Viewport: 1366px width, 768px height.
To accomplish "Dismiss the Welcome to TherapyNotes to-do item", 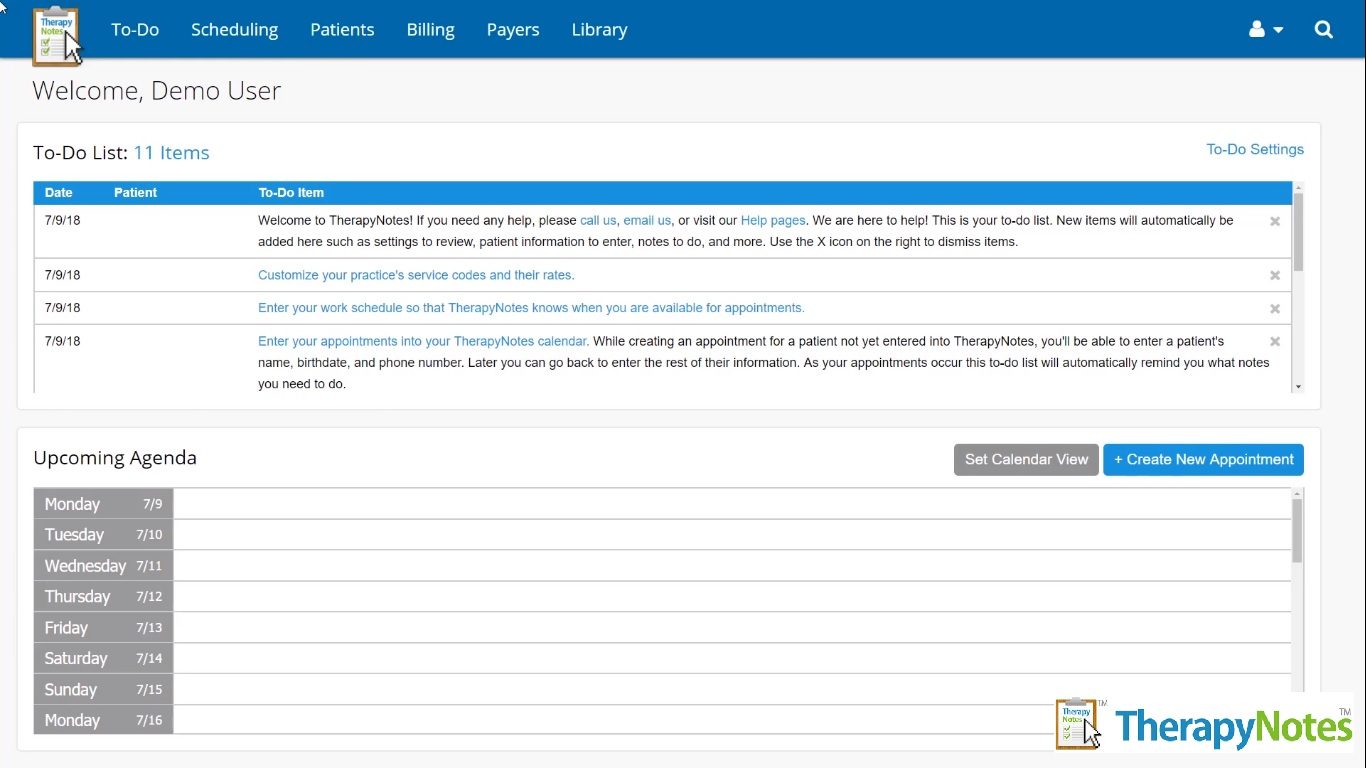I will pos(1275,222).
